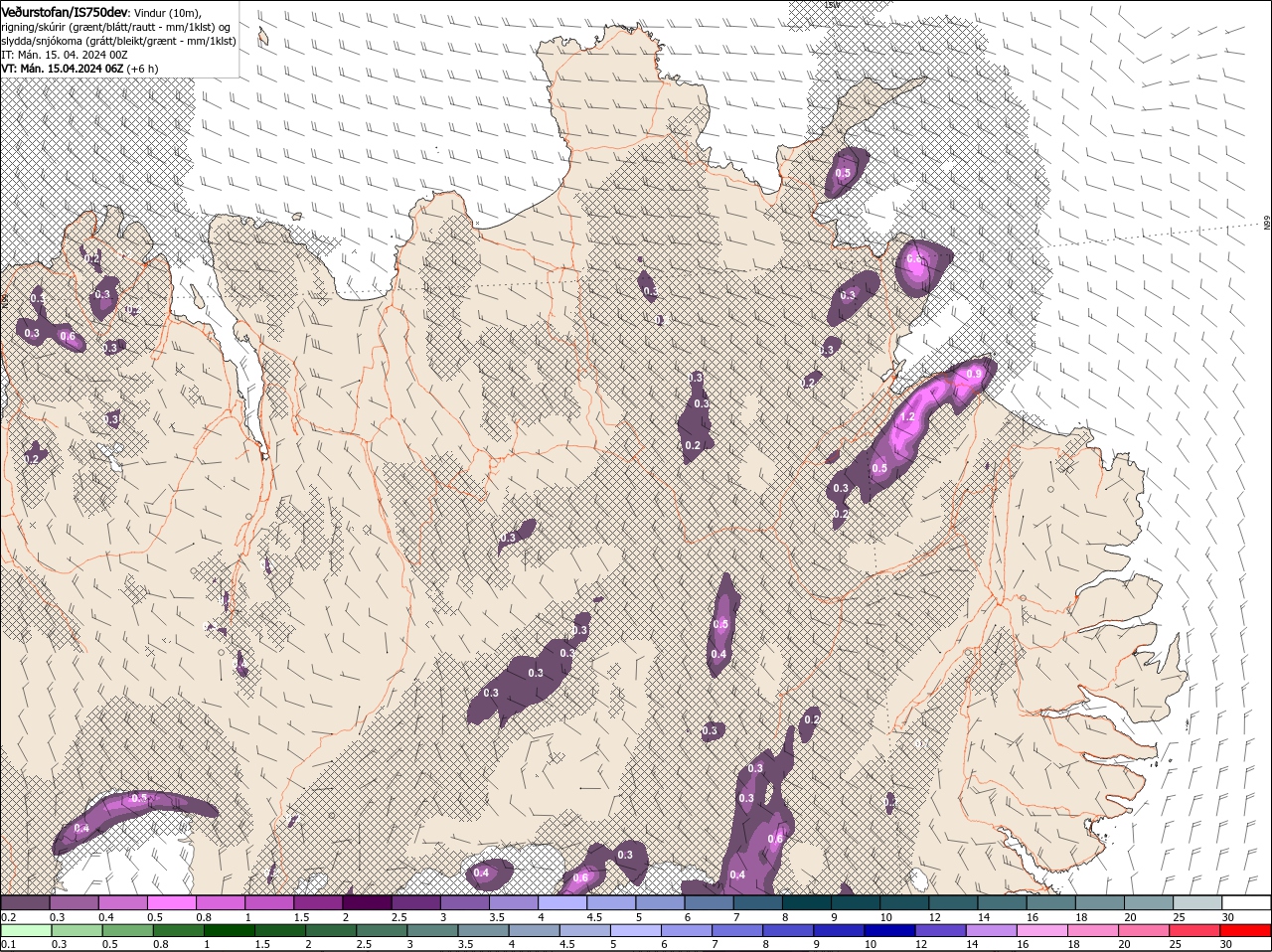Screen dimensions: 1272x952
Task: Click the 1.5 label in lower legend
Action: [x=262, y=944]
